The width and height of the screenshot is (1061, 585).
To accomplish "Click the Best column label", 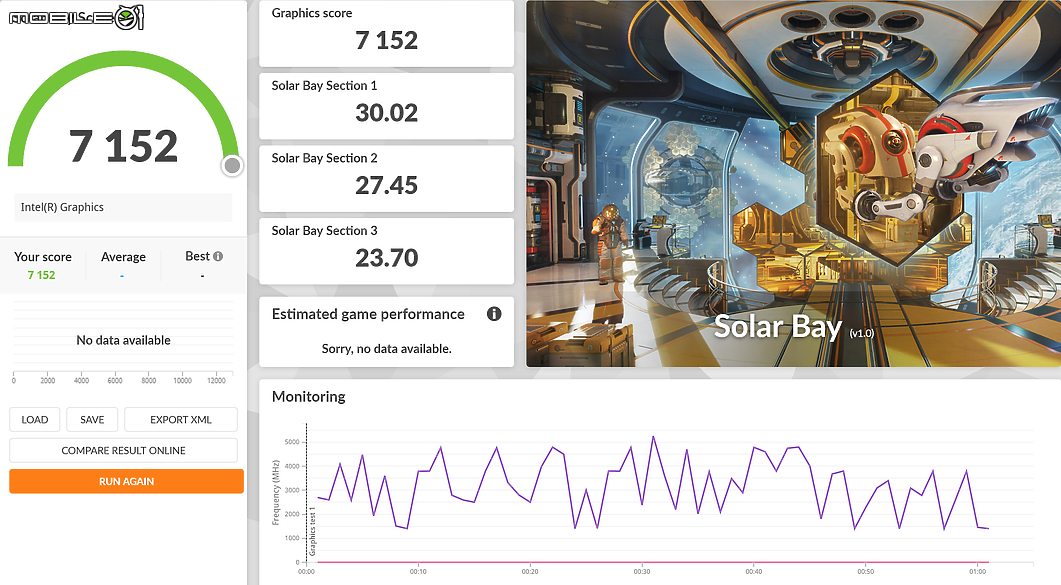I will [198, 256].
